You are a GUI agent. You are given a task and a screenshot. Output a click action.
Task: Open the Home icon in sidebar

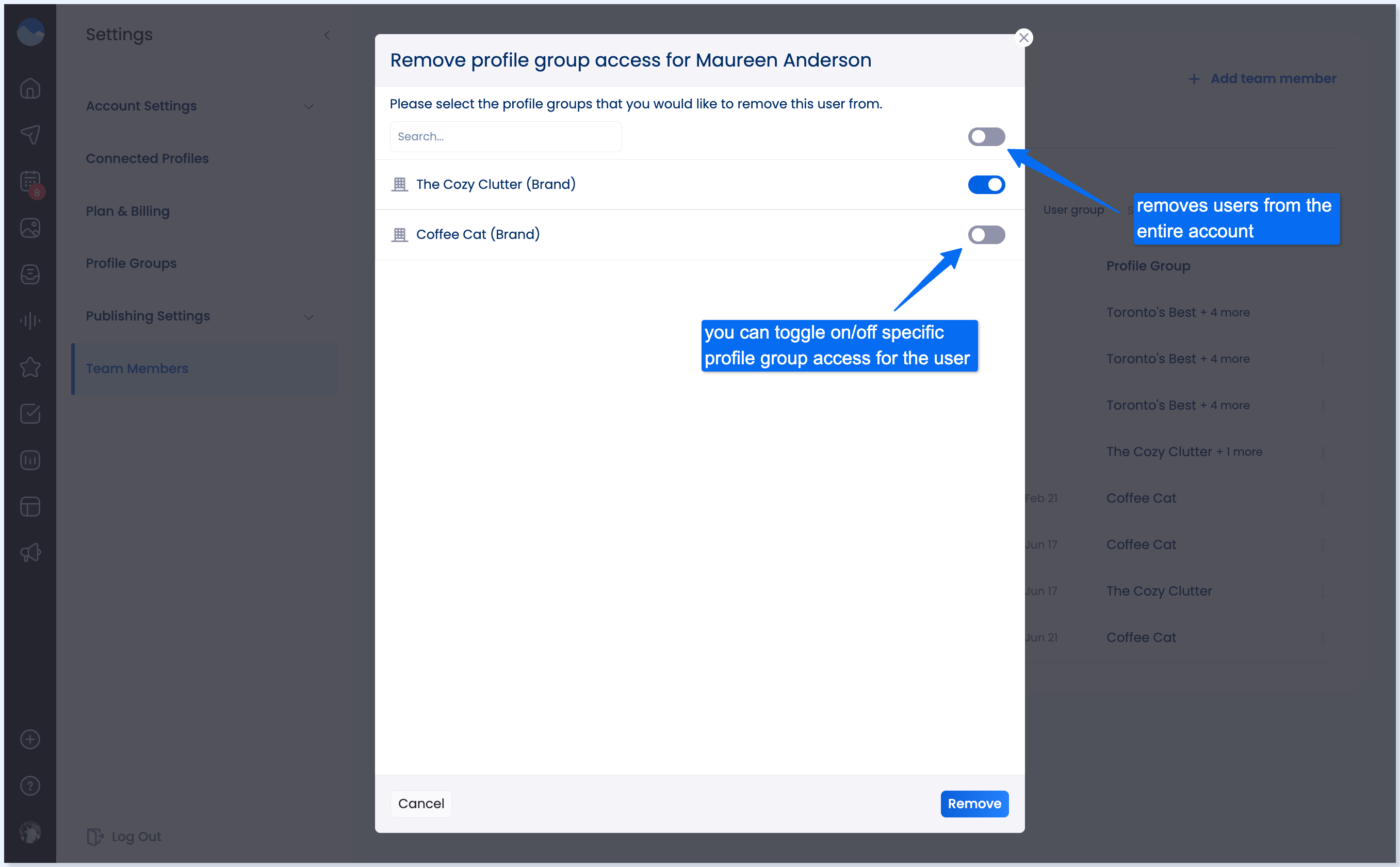point(30,88)
